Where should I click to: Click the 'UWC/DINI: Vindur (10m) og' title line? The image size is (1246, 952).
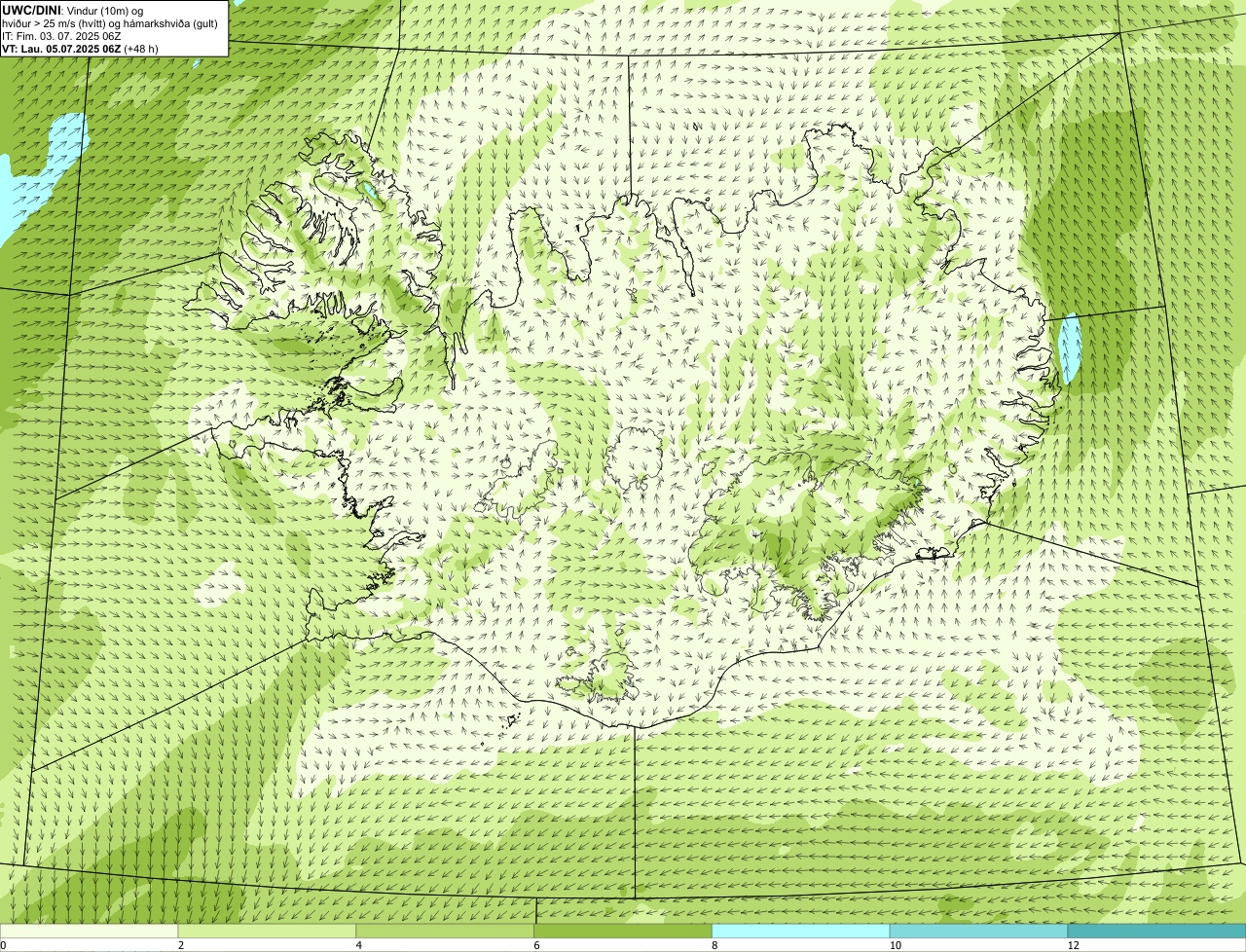click(73, 10)
